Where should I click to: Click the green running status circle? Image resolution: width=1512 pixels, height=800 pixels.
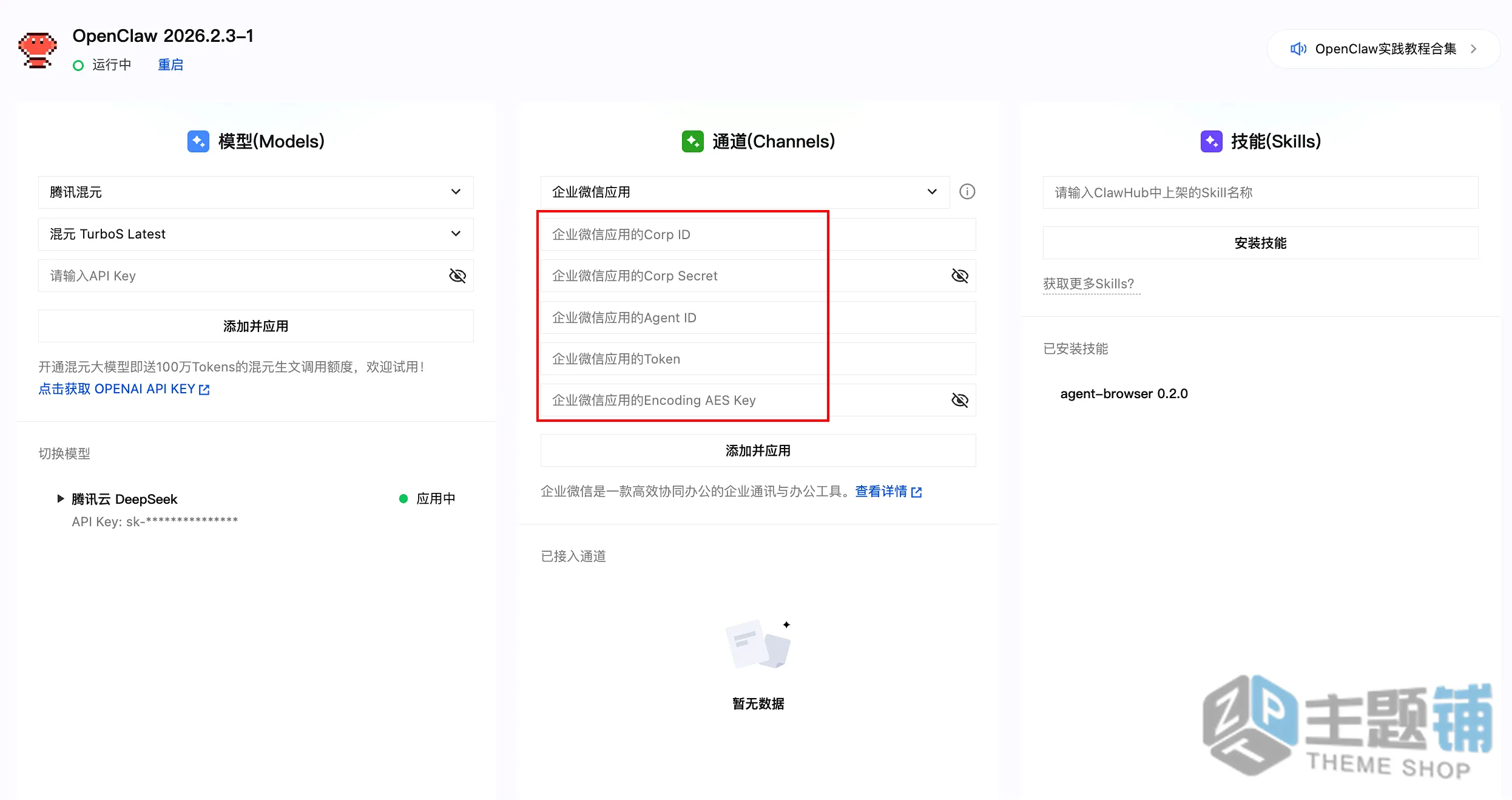pyautogui.click(x=78, y=65)
